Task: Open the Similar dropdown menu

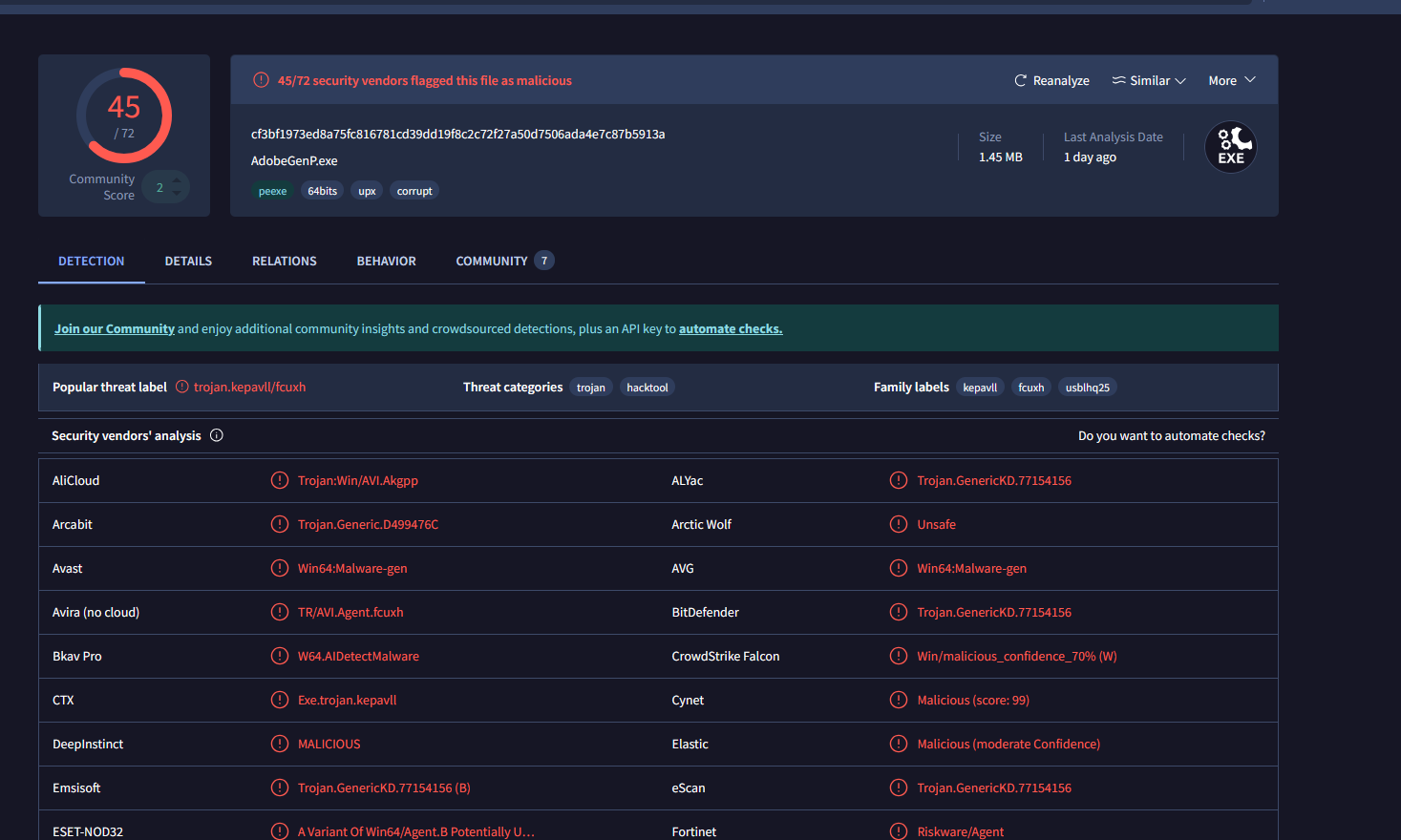Action: tap(1149, 81)
